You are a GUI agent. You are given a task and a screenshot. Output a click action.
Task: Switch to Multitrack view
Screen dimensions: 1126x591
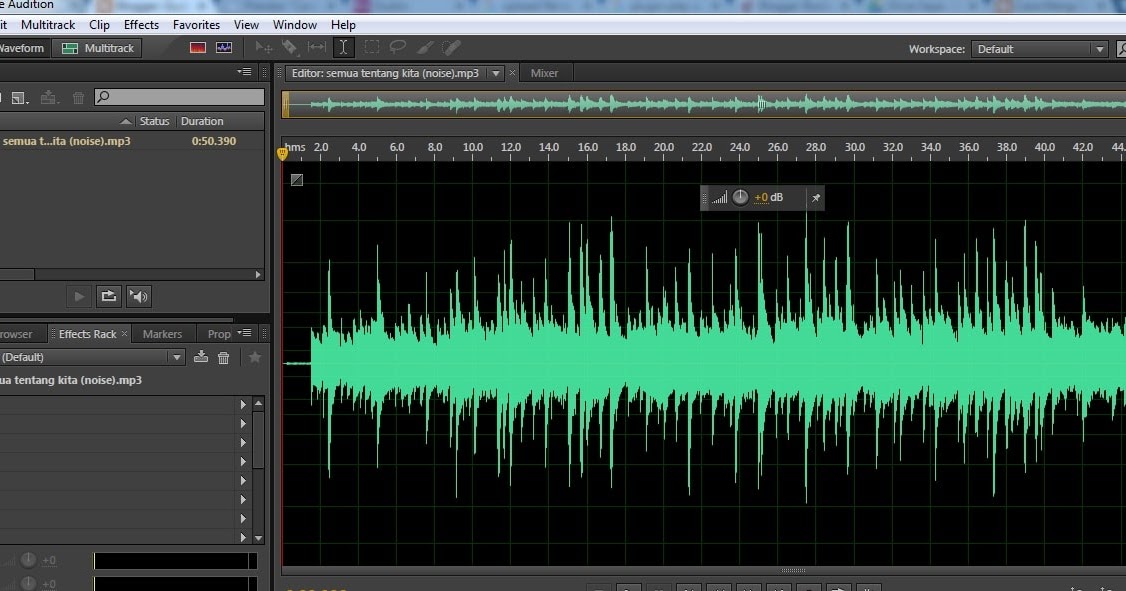(x=98, y=48)
